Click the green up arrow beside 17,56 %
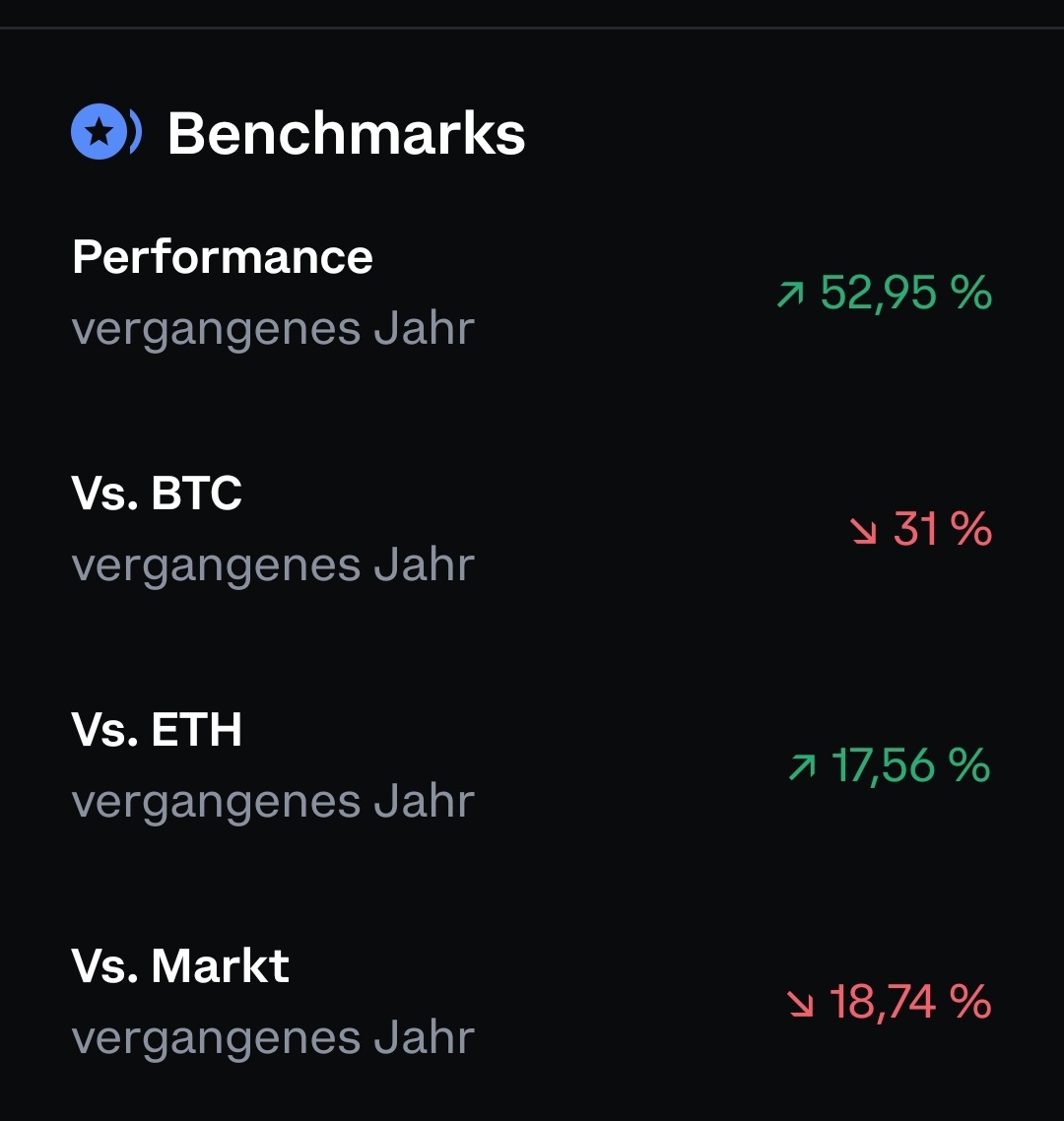 pyautogui.click(x=802, y=766)
